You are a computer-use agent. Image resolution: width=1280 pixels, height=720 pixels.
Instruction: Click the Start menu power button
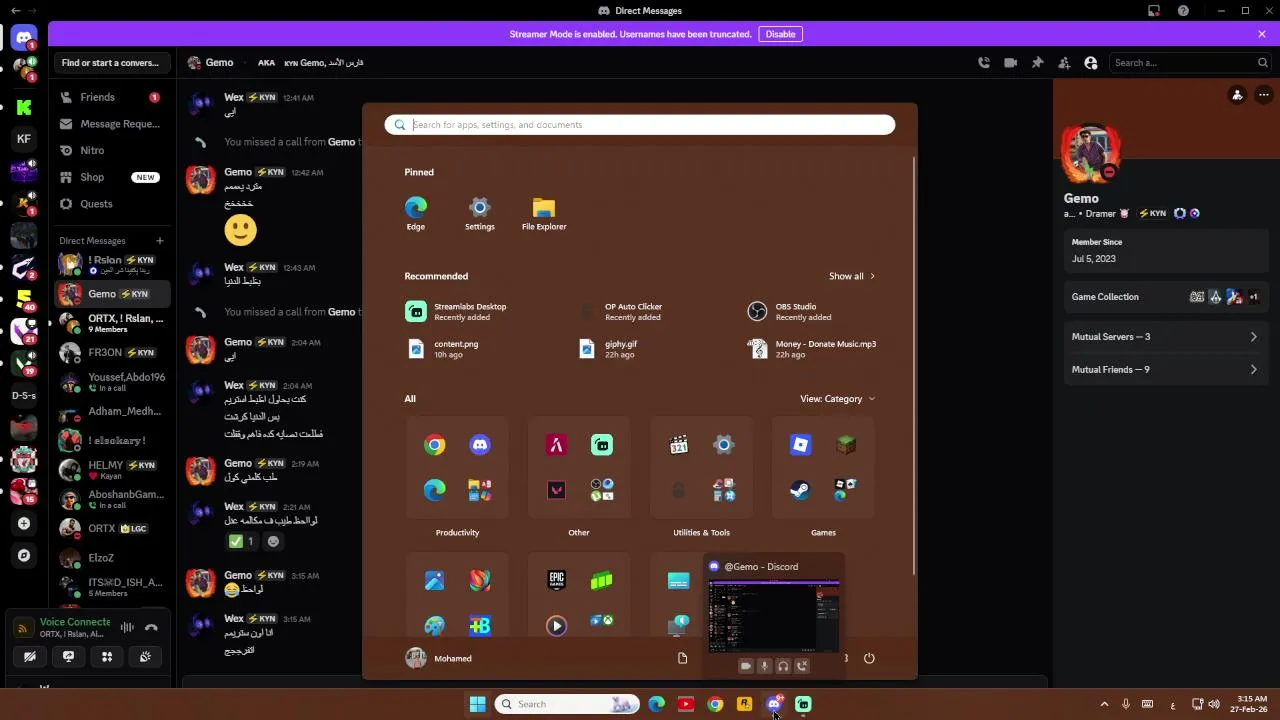click(x=869, y=658)
